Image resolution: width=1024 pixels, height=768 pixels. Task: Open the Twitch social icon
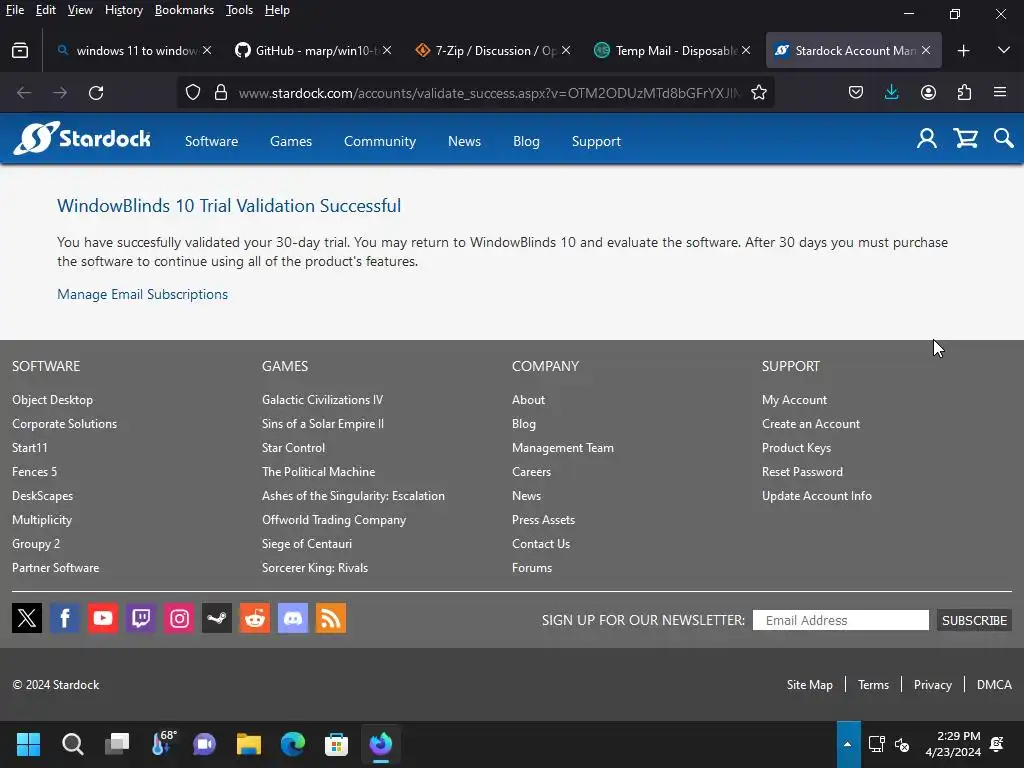[141, 618]
